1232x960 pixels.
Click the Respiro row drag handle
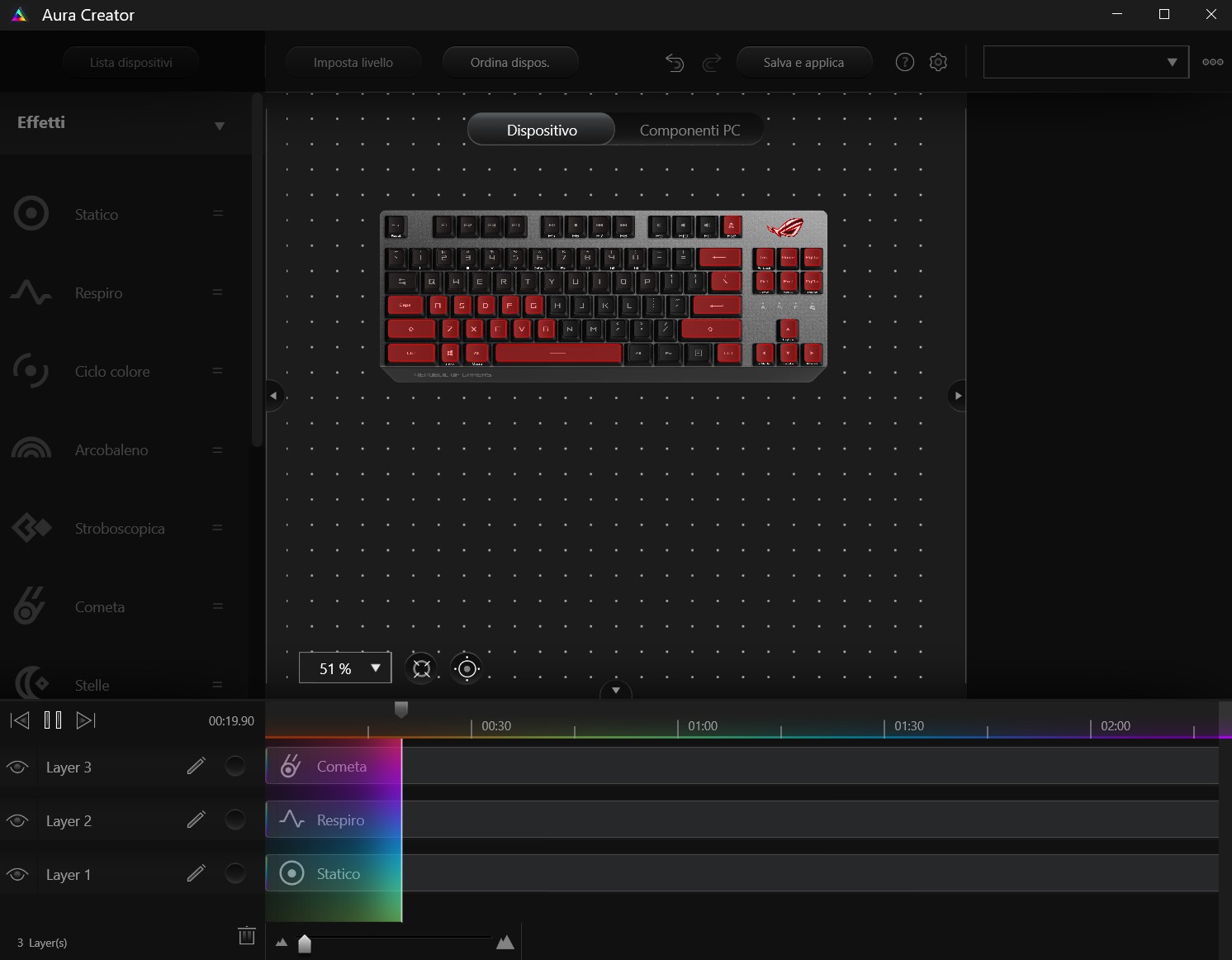coord(218,292)
